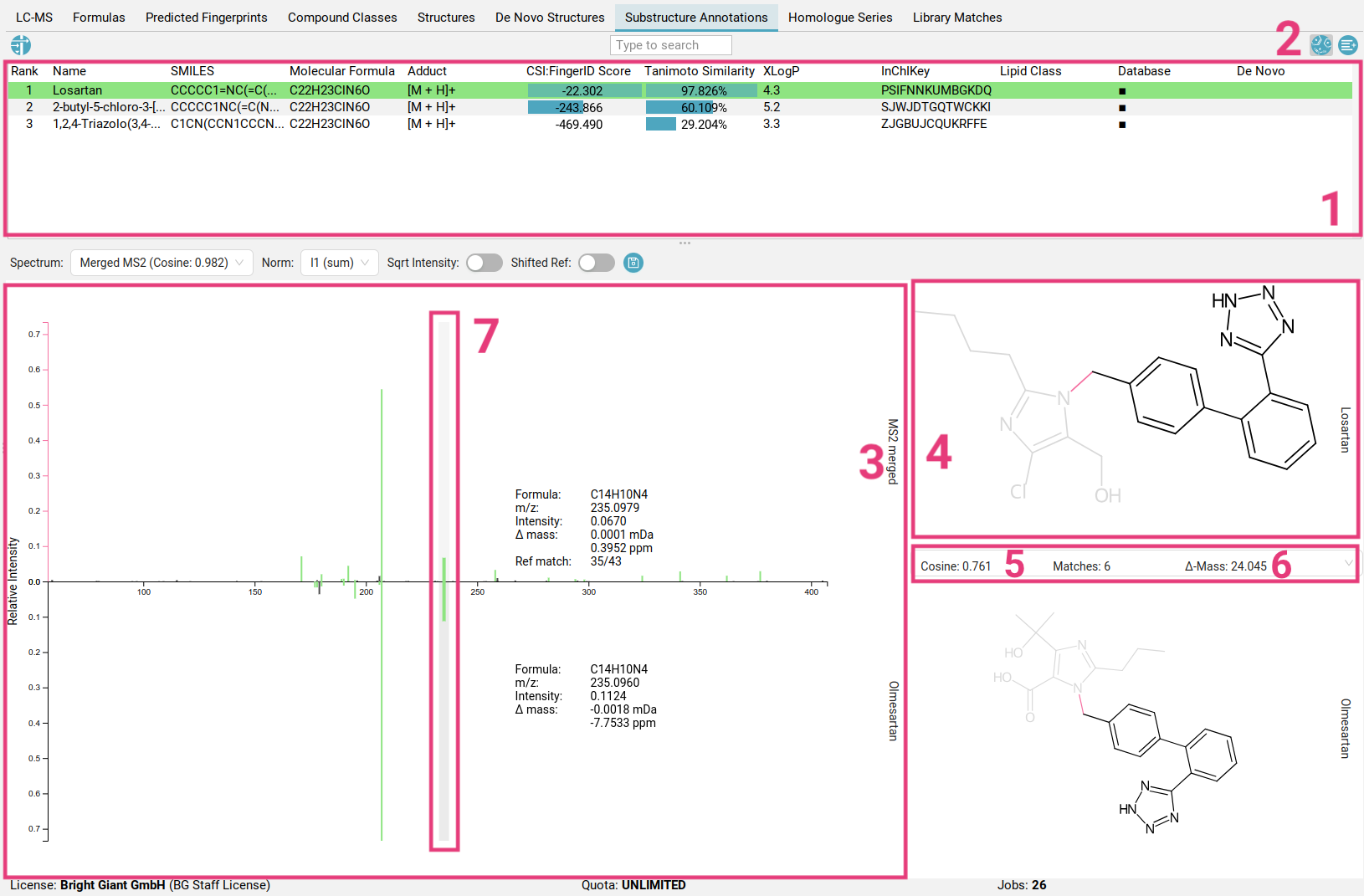Click InChIKey ZJGBUJCQUKRFFE
Screen dimensions: 1364x896
tap(934, 124)
